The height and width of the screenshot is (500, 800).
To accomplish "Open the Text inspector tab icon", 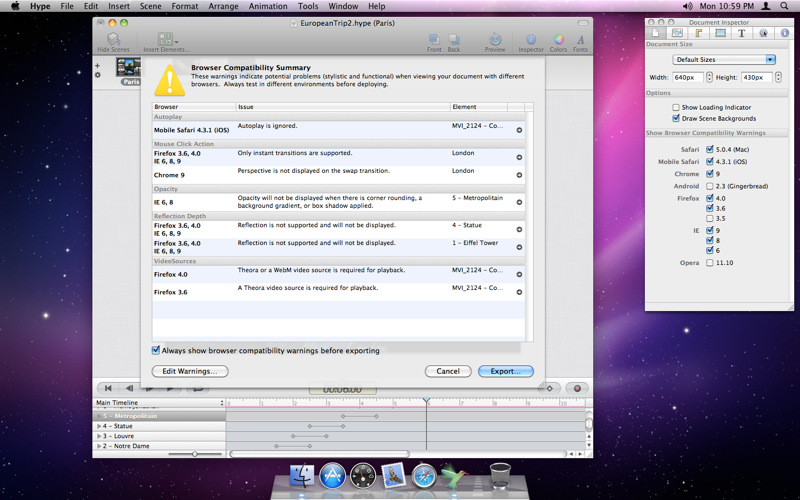I will [741, 32].
